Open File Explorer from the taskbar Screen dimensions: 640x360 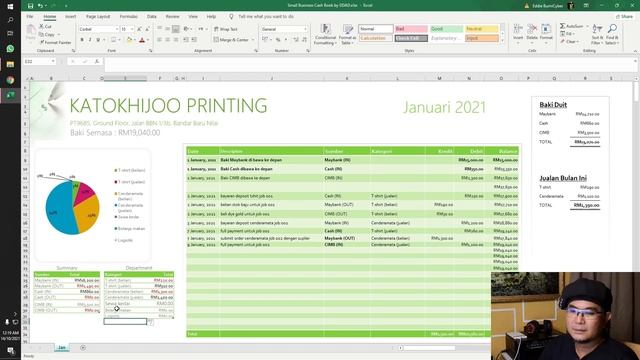pos(10,64)
